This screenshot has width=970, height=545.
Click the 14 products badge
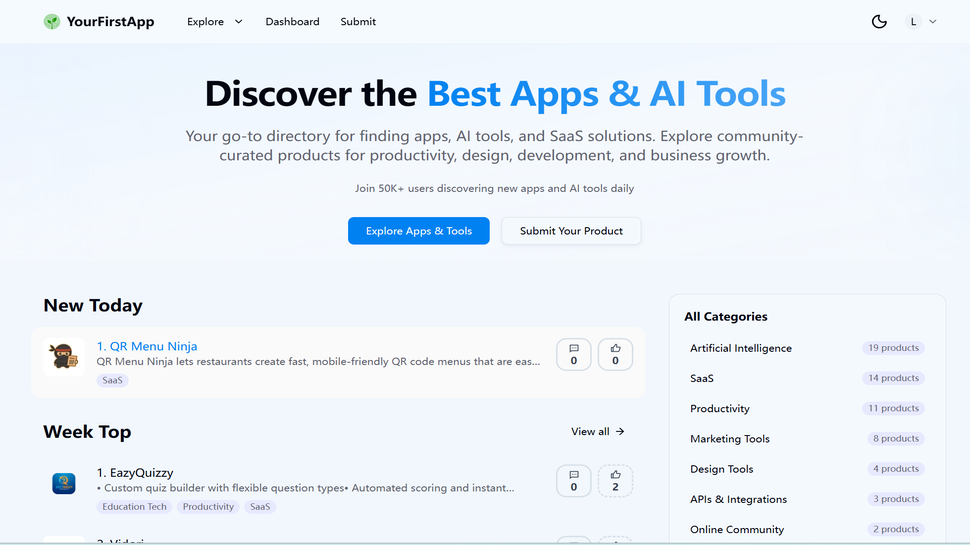893,378
